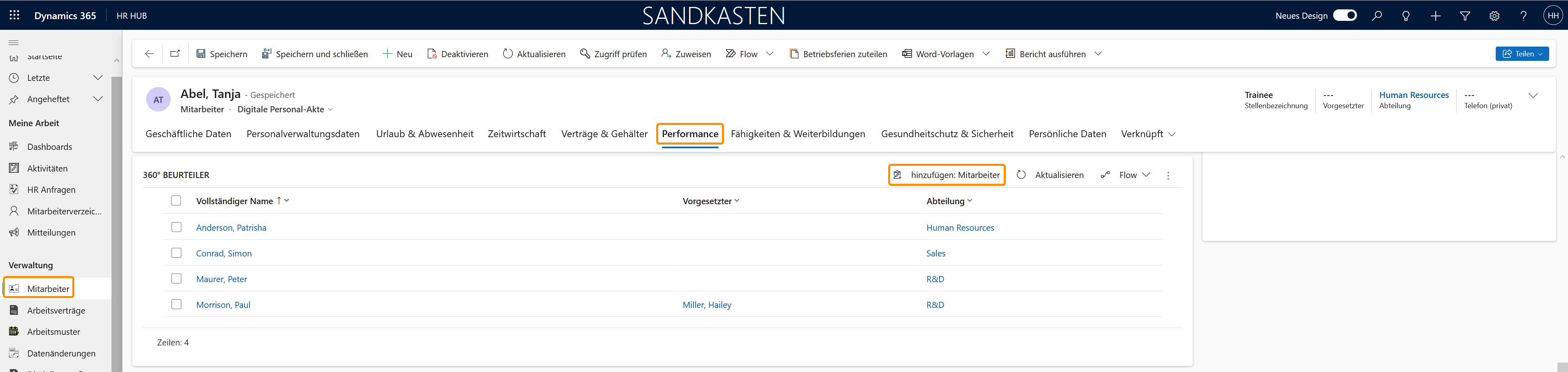Open the Dynamics 365 app launcher waffle

click(x=14, y=15)
